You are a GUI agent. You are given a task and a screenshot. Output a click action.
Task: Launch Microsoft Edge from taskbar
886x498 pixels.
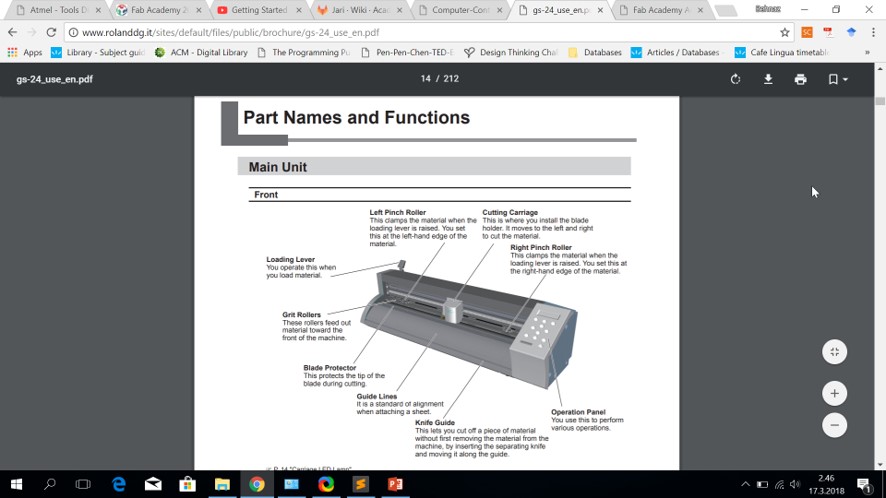tap(119, 484)
